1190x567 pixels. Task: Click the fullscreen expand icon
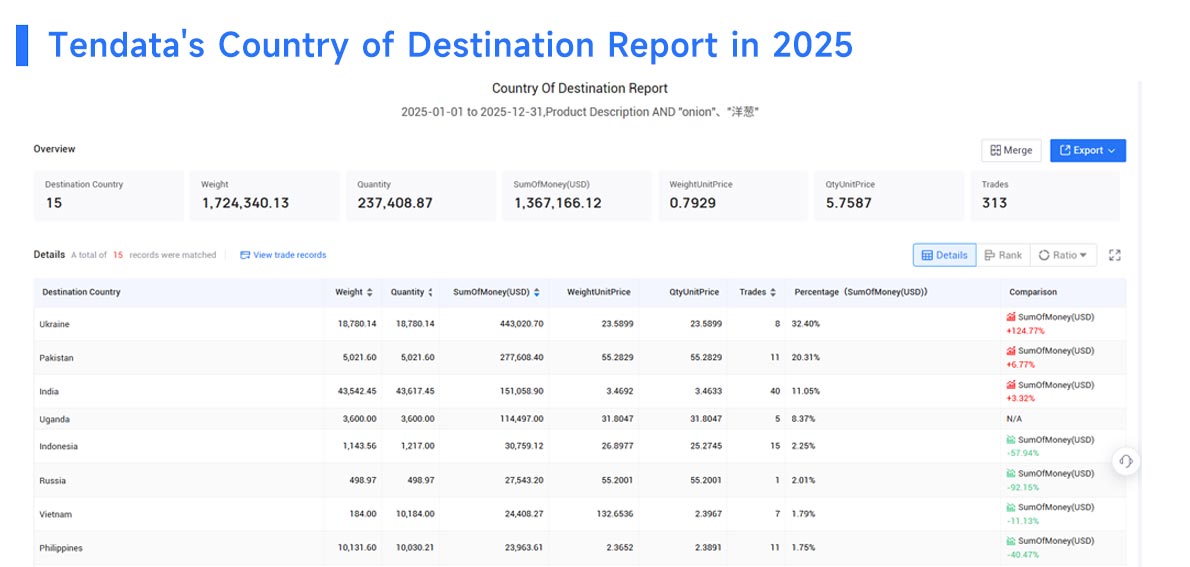1115,255
